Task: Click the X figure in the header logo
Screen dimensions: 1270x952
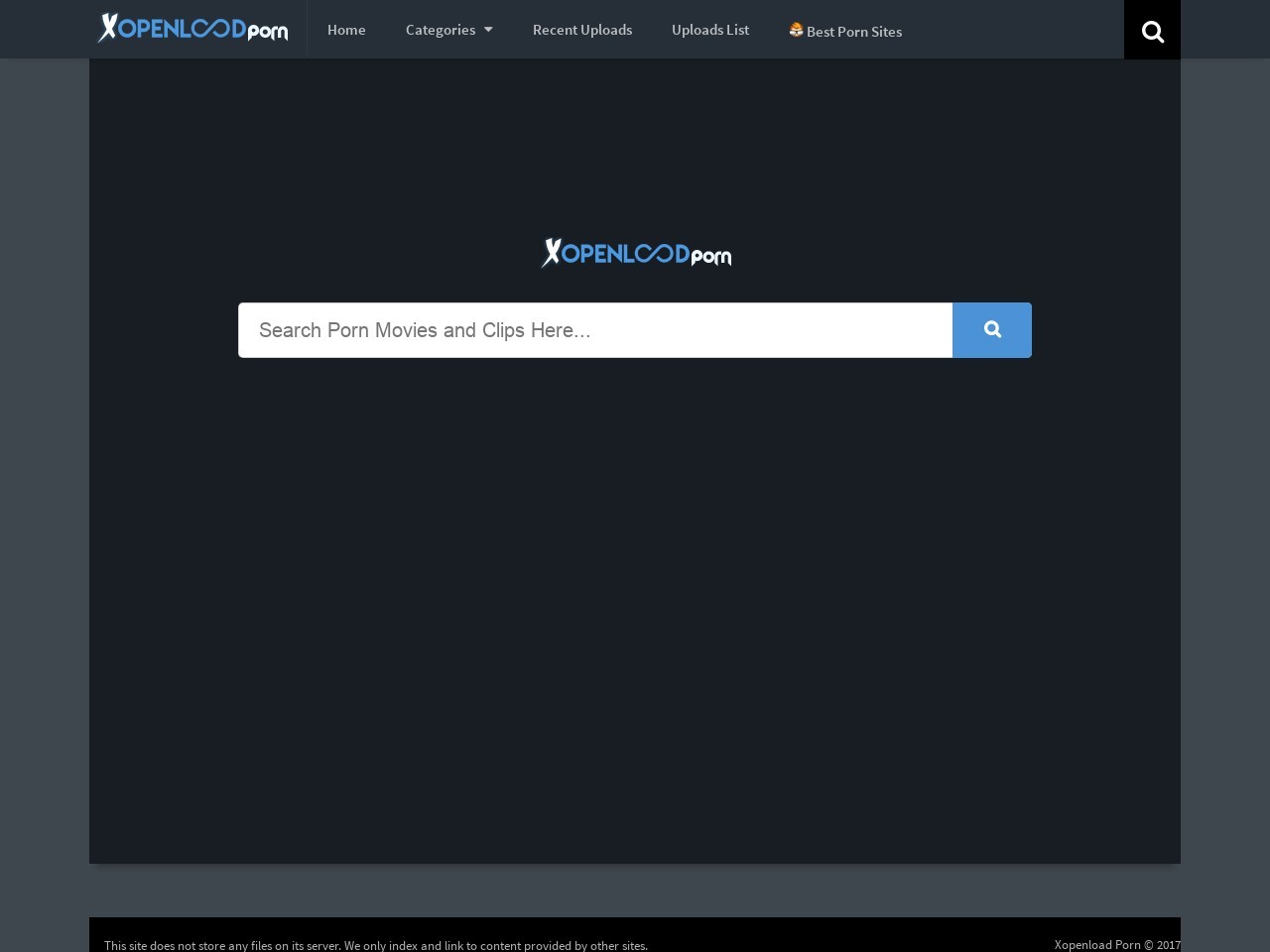Action: [x=108, y=28]
